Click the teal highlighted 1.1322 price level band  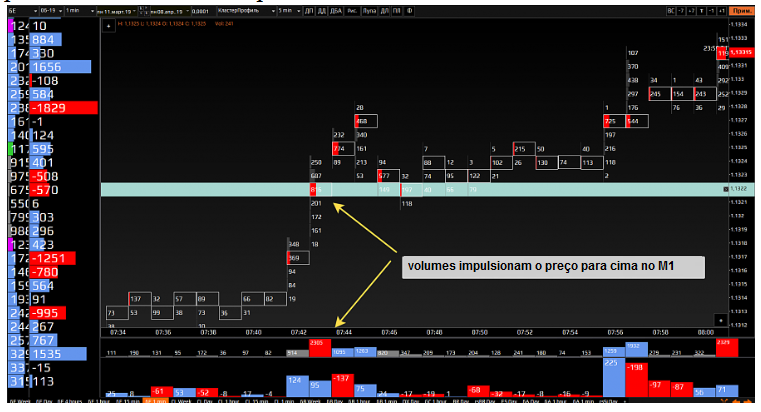pos(550,188)
